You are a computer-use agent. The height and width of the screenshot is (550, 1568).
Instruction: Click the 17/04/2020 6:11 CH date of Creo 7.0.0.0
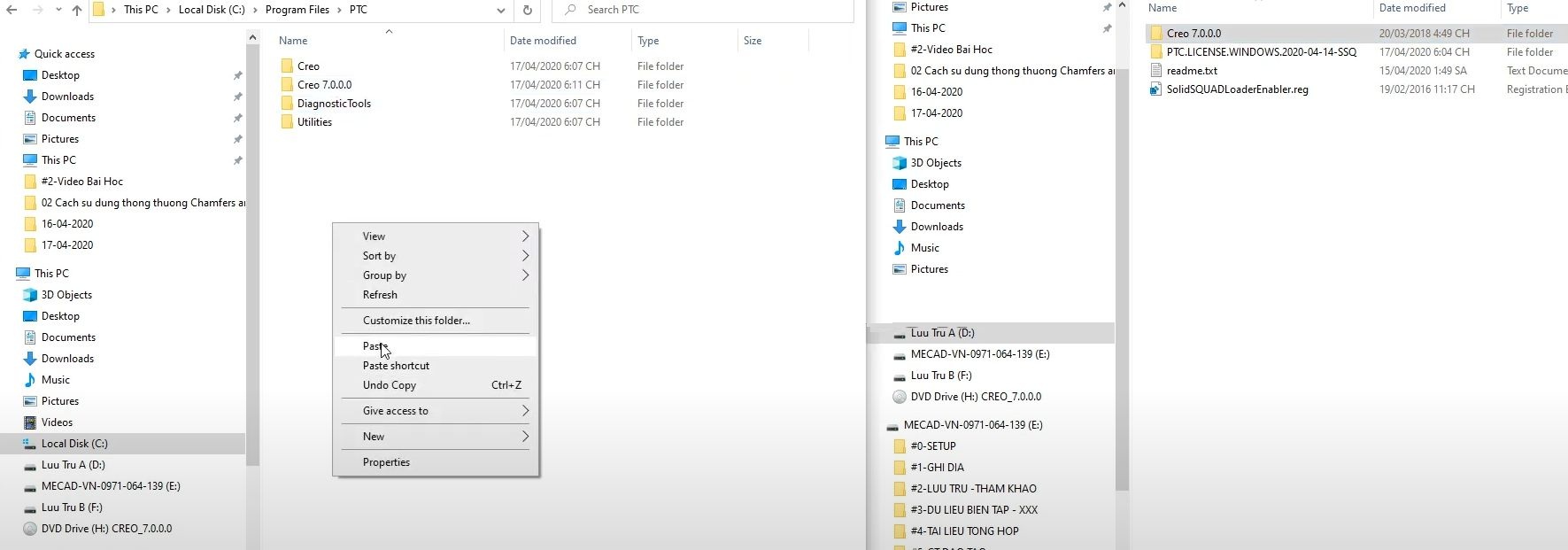coord(555,85)
